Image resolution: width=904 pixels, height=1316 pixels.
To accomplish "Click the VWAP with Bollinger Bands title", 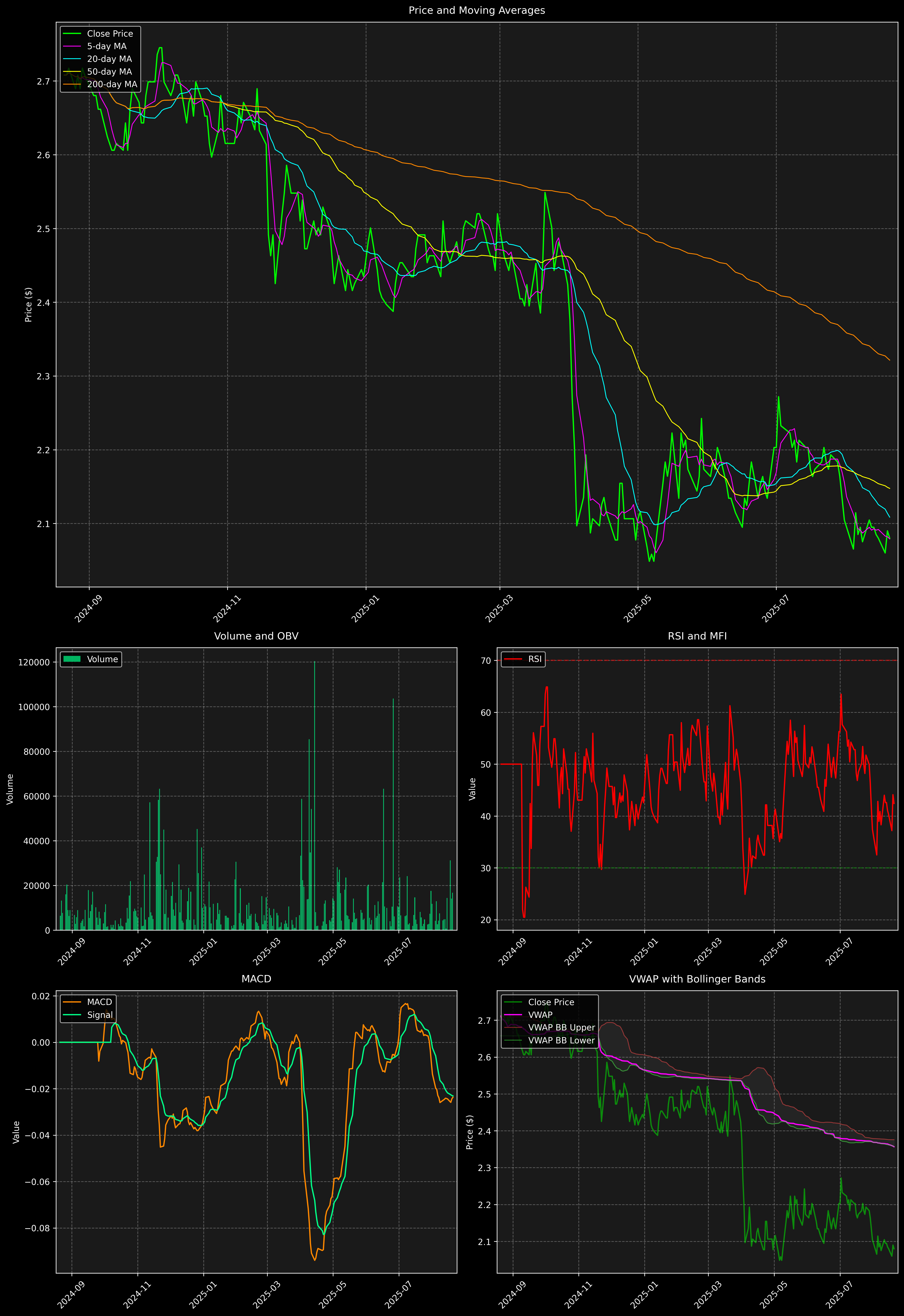I will click(697, 979).
